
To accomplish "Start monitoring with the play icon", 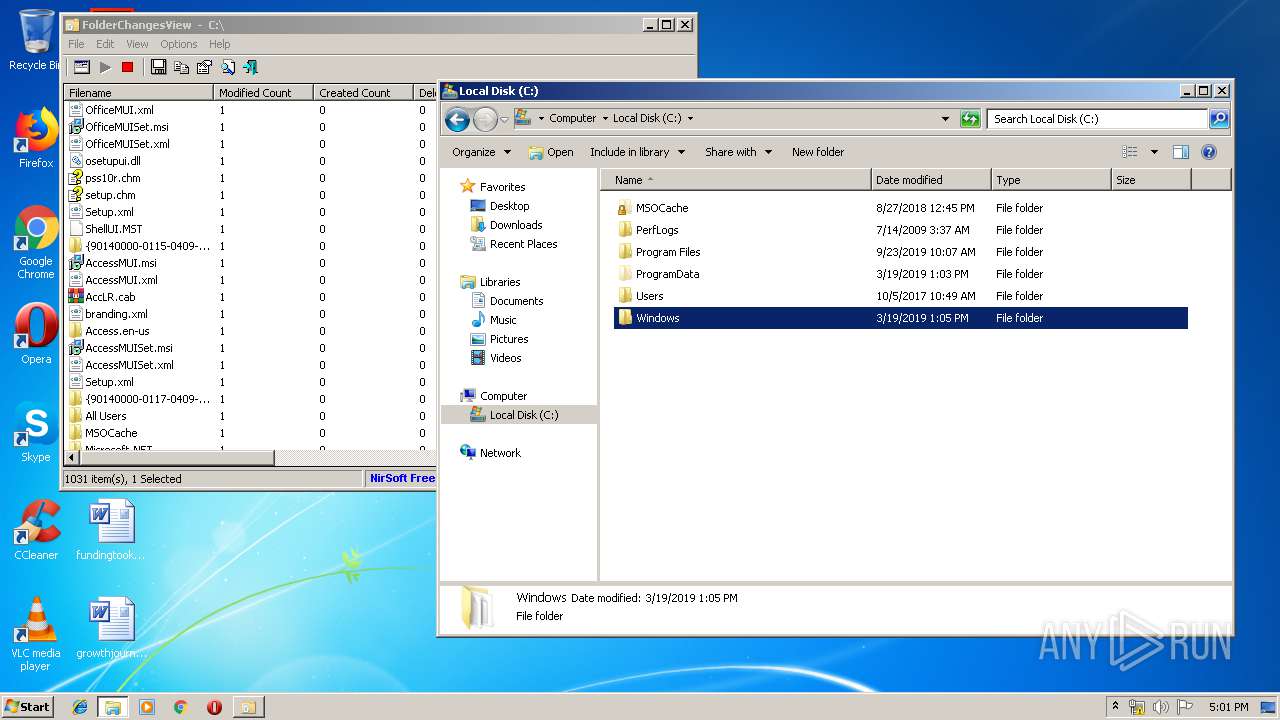I will point(105,67).
